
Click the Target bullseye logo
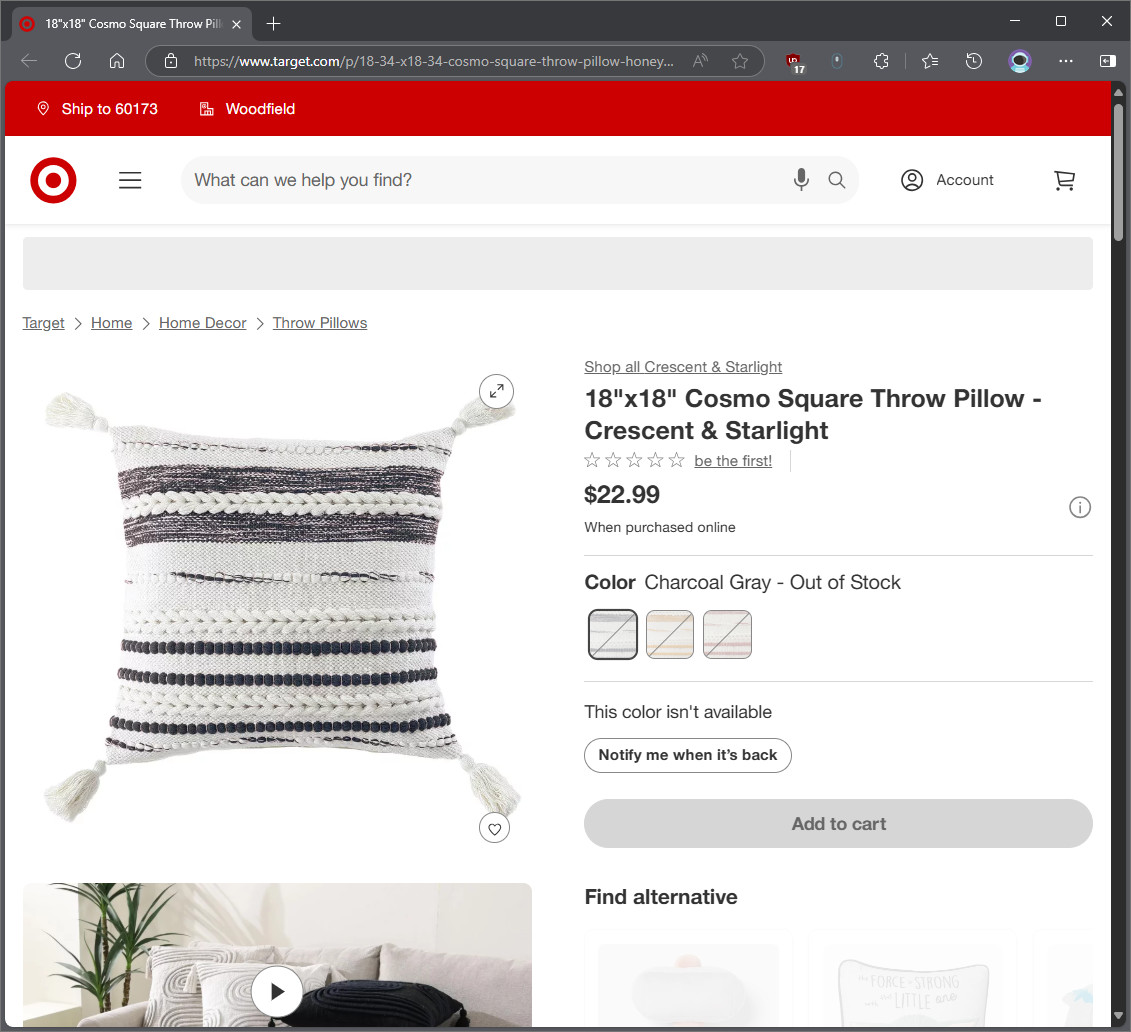pos(53,180)
